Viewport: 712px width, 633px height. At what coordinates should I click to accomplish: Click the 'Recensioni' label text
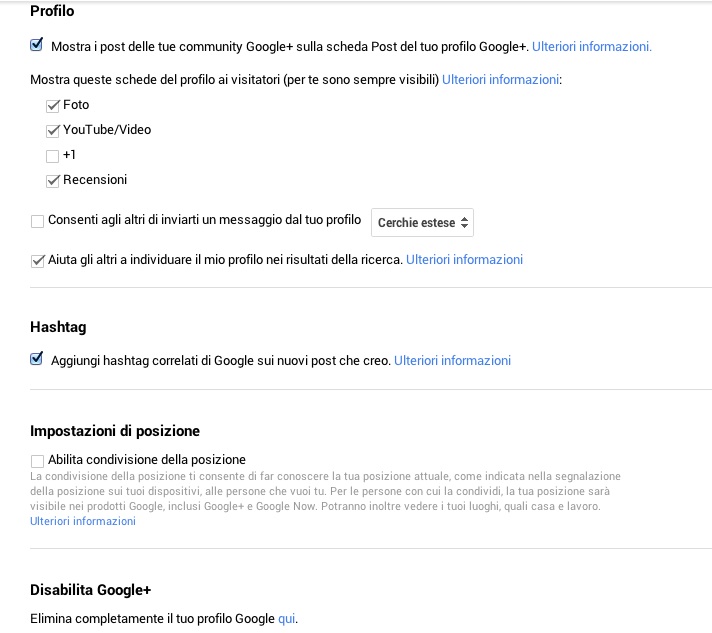point(95,180)
